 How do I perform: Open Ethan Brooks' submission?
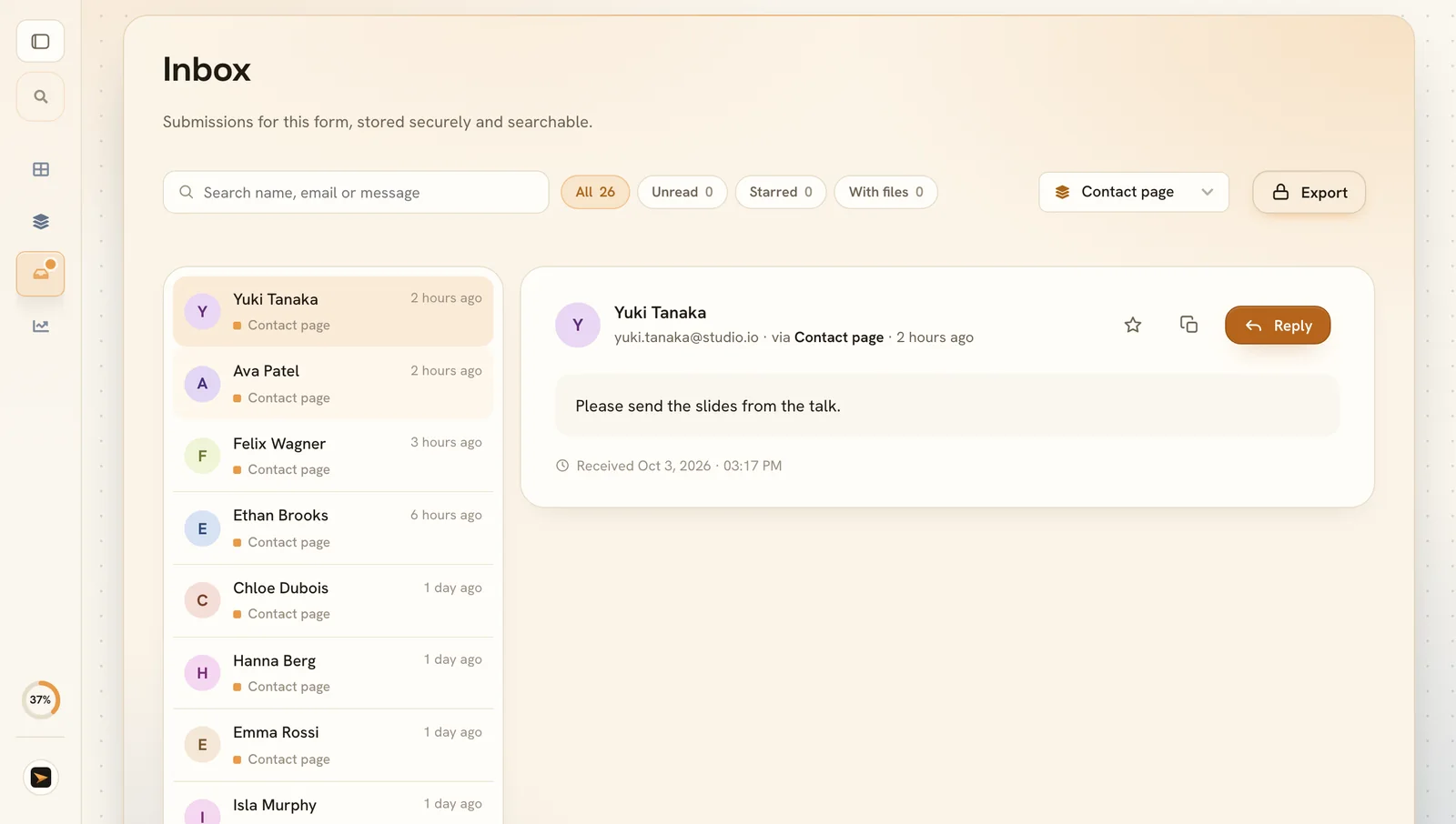333,528
